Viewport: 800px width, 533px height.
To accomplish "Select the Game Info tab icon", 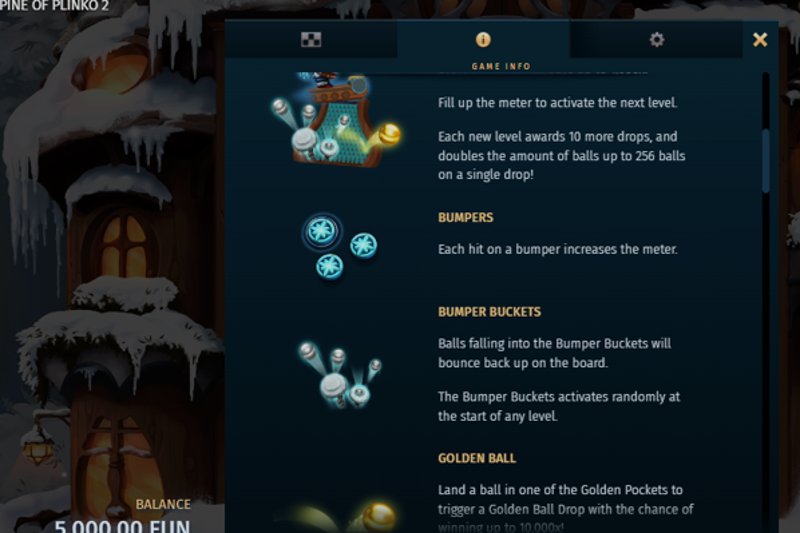I will point(483,39).
